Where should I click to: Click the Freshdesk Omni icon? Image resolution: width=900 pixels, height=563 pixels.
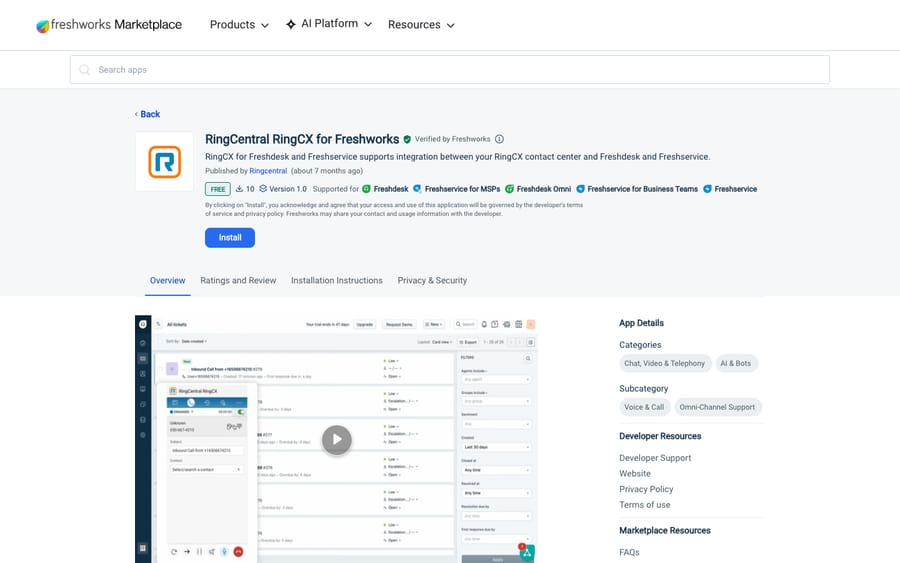[x=509, y=189]
